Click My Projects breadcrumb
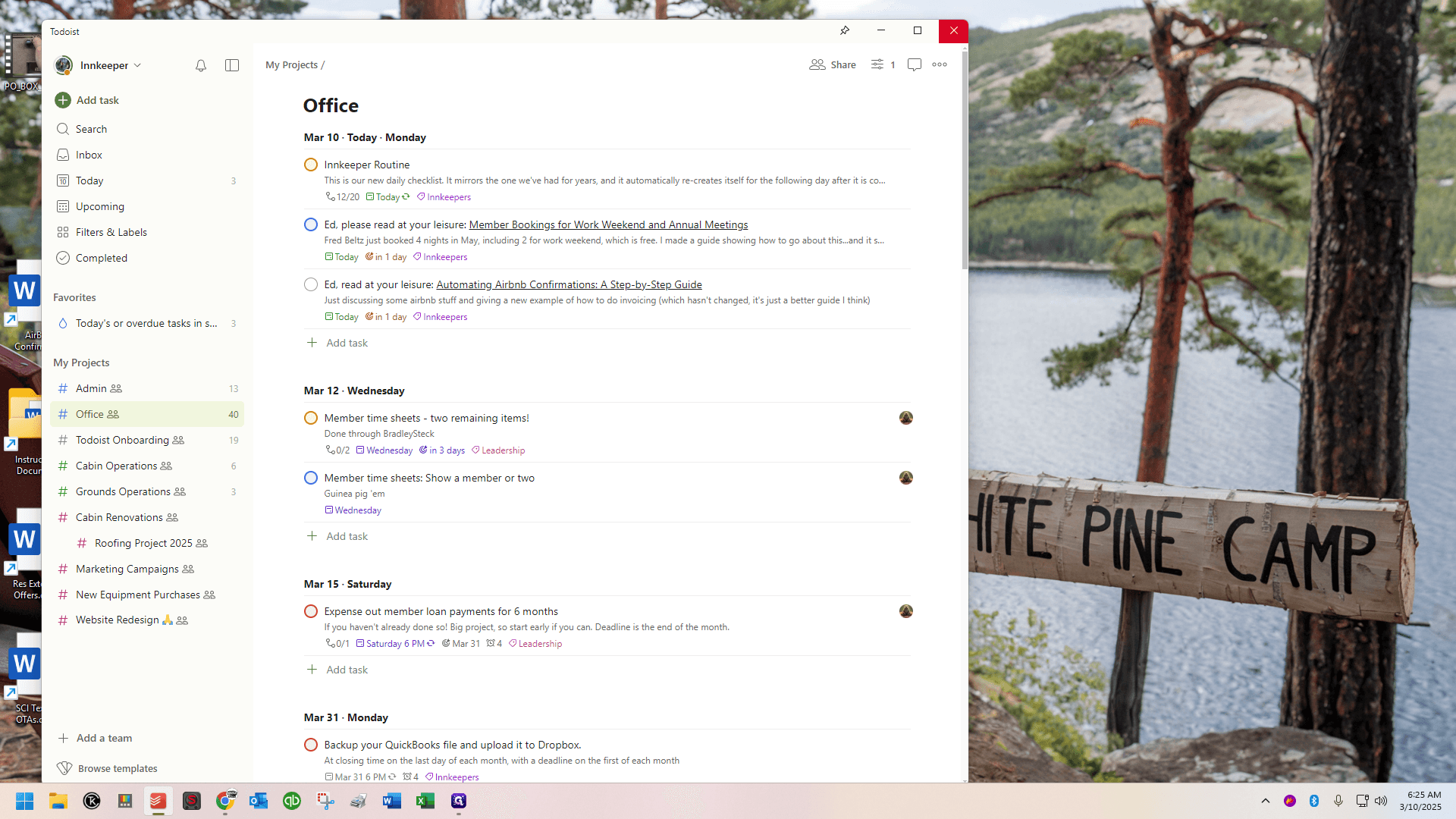The width and height of the screenshot is (1456, 819). tap(291, 64)
